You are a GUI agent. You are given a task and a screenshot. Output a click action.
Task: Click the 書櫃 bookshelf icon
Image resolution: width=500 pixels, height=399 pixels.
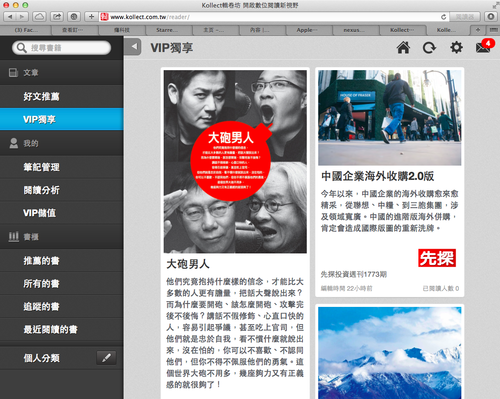(13, 237)
